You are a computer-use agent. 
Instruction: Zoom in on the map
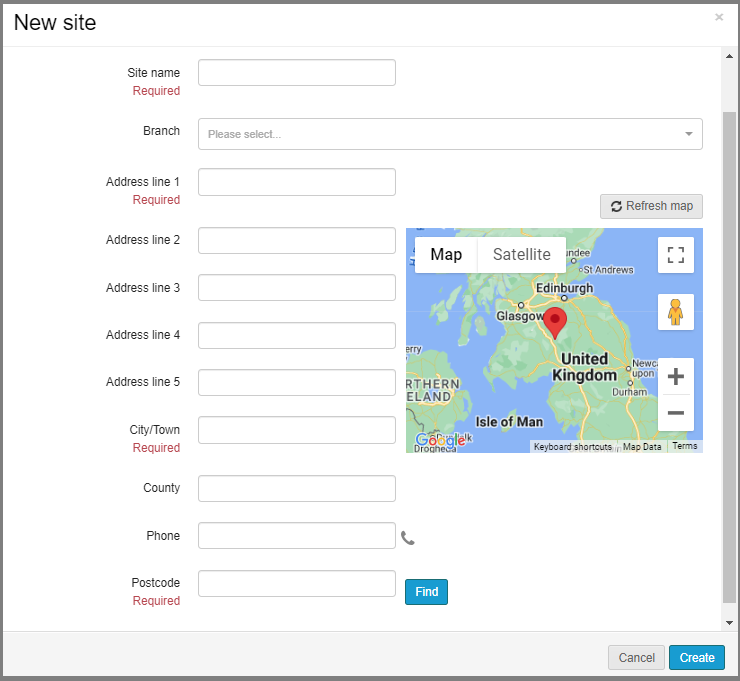676,376
